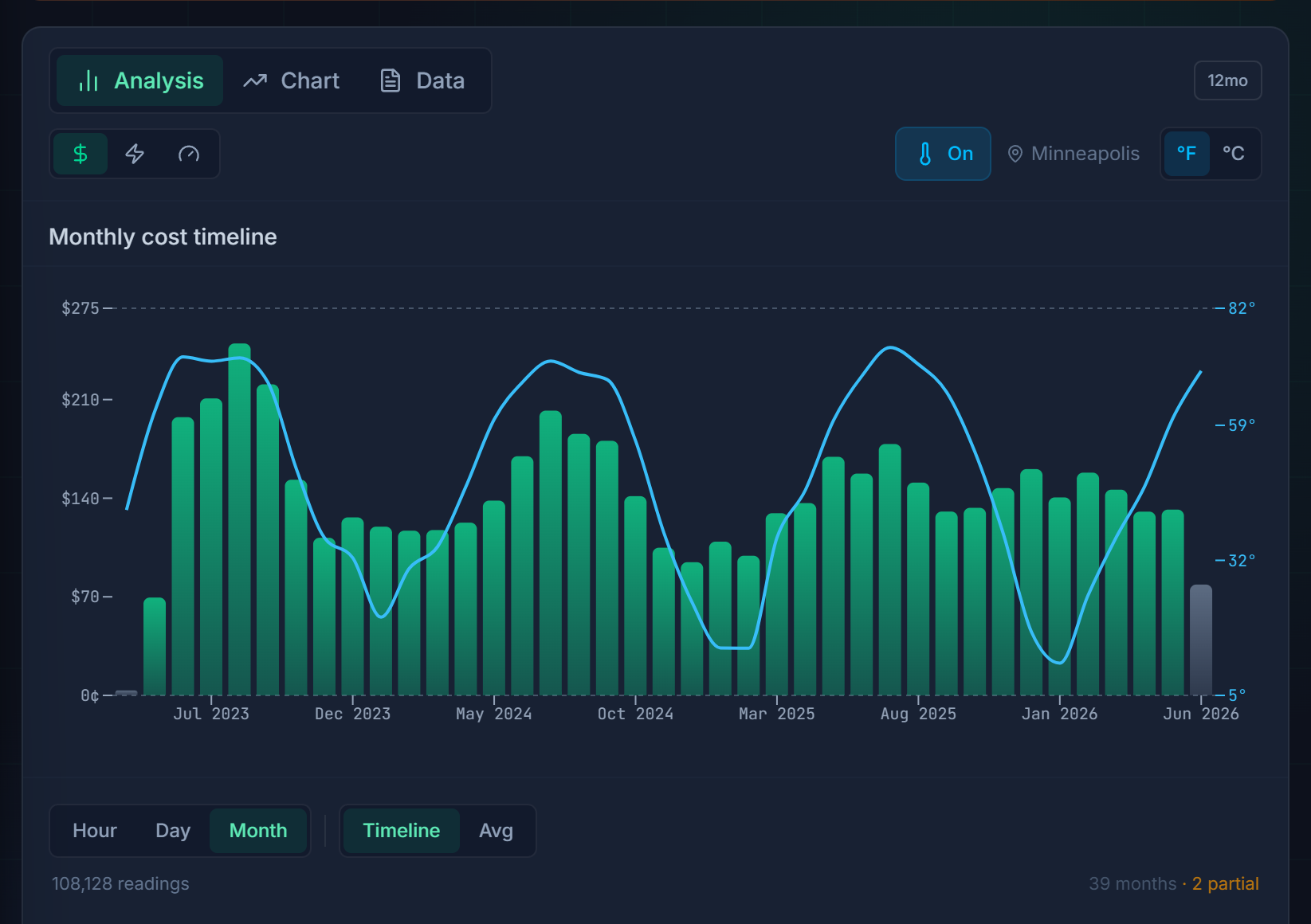Choose the Timeline view mode

click(402, 831)
